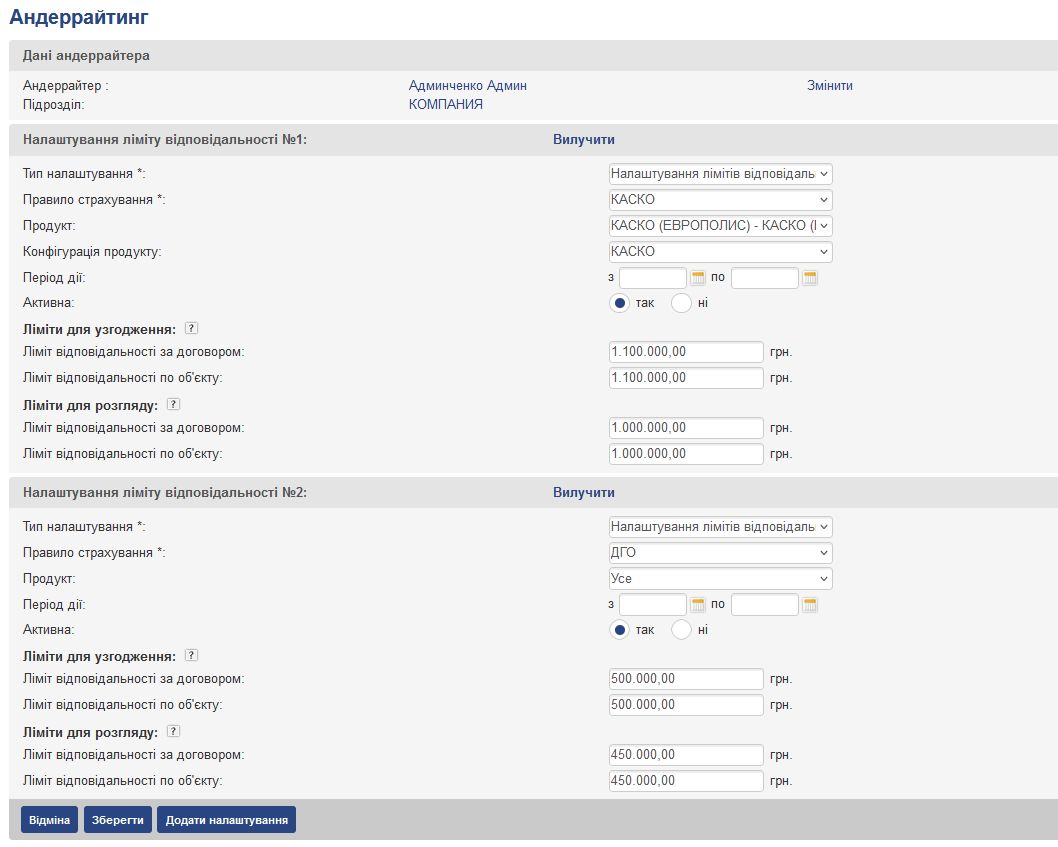Click contract limit field with 450.000,00

685,755
